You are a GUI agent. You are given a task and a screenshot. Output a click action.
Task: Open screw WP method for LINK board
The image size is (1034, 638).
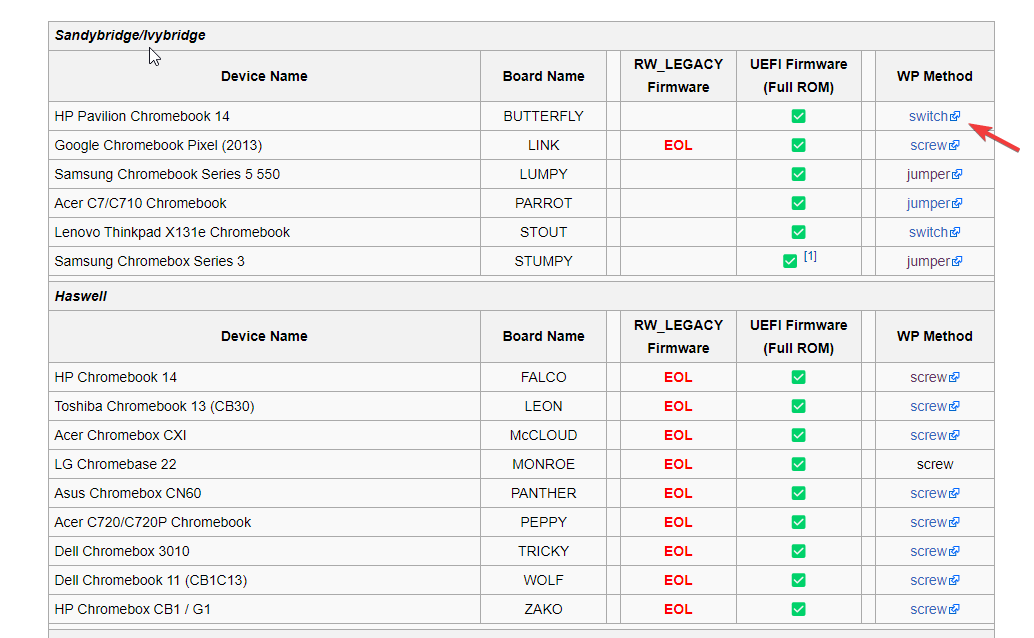coord(934,145)
